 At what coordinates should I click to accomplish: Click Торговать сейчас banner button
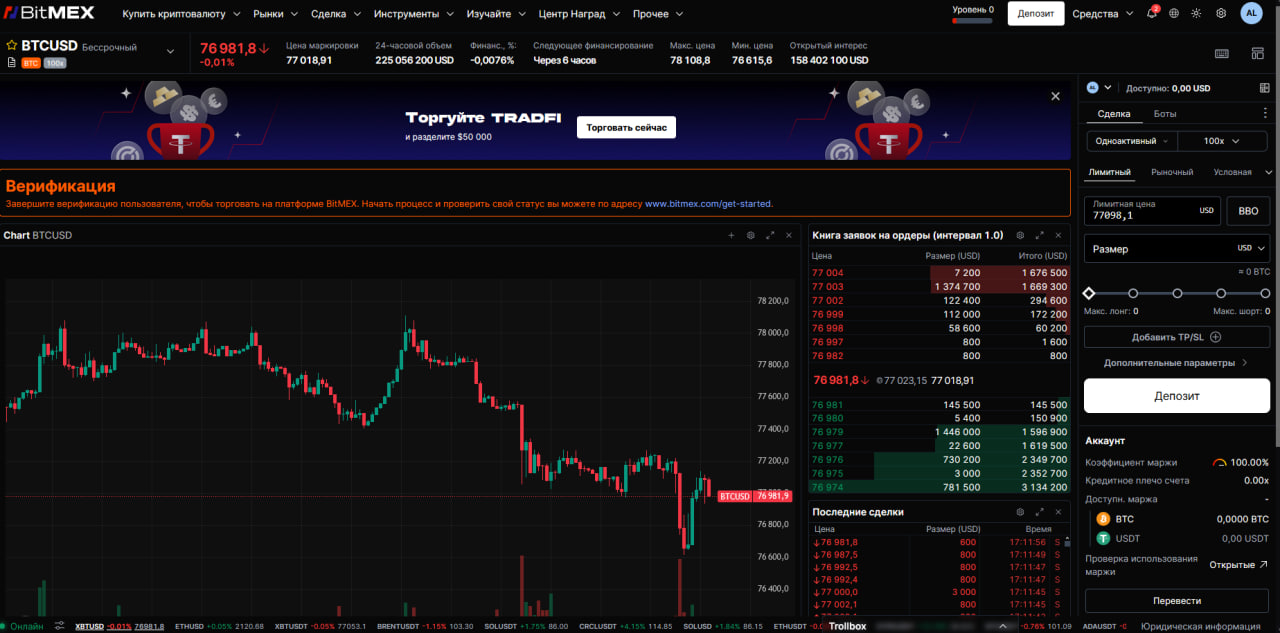click(x=626, y=128)
